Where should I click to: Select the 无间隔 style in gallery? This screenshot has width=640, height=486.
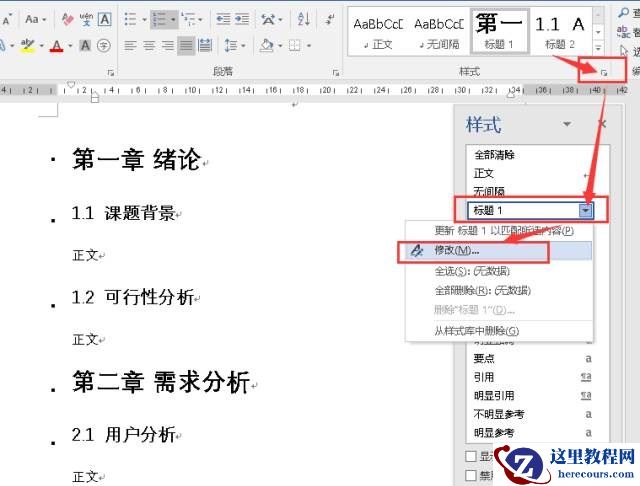439,33
